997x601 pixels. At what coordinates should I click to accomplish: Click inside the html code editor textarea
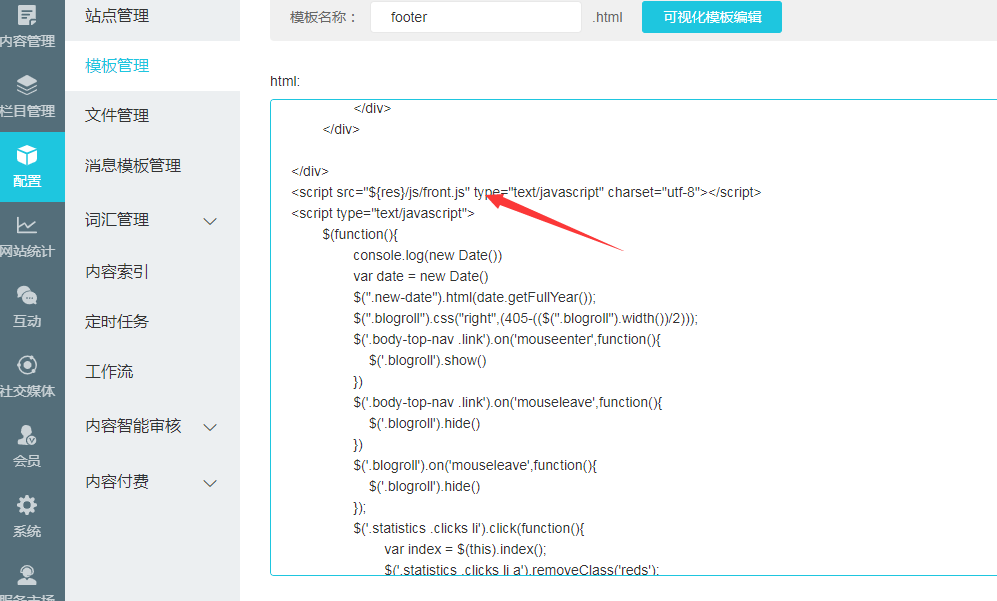[x=633, y=337]
